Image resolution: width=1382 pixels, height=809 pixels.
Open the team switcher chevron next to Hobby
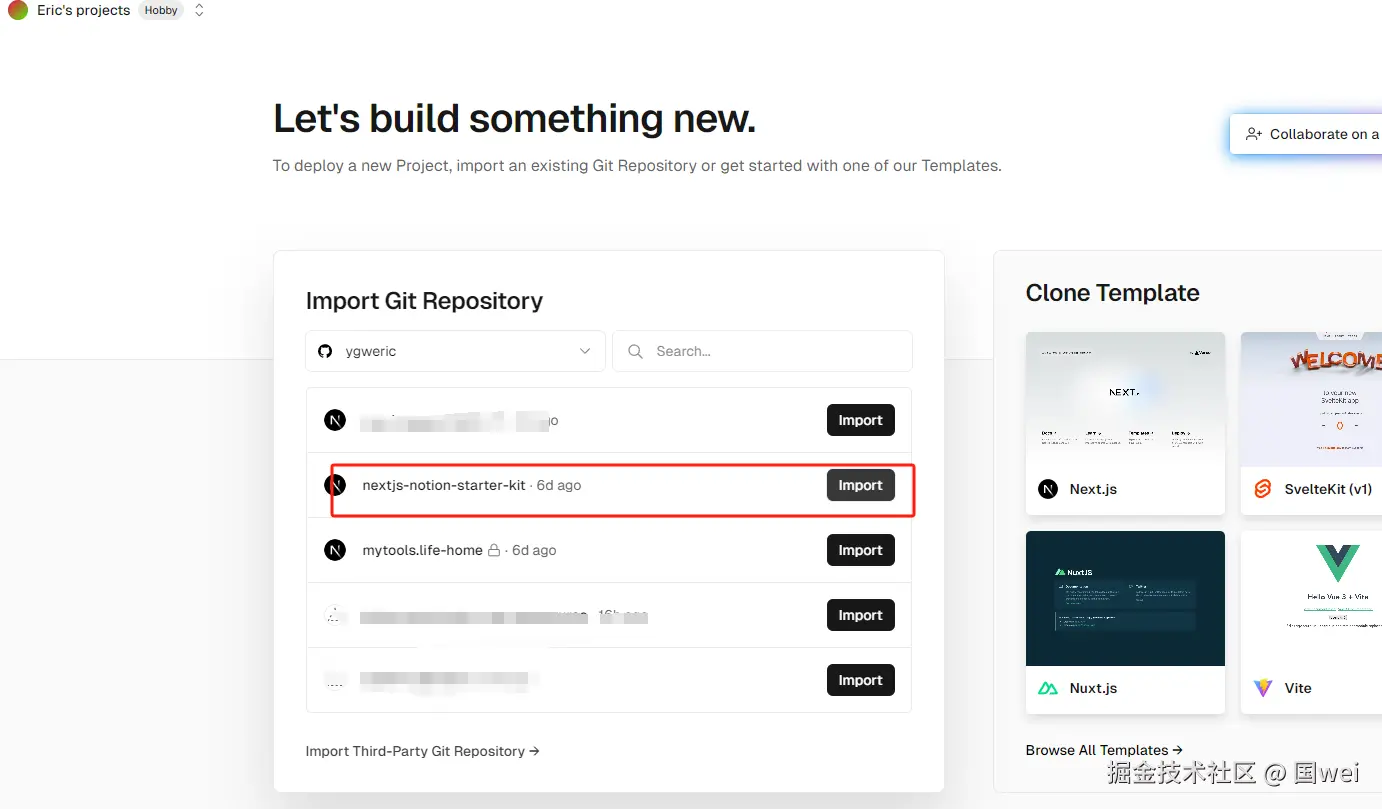tap(199, 10)
